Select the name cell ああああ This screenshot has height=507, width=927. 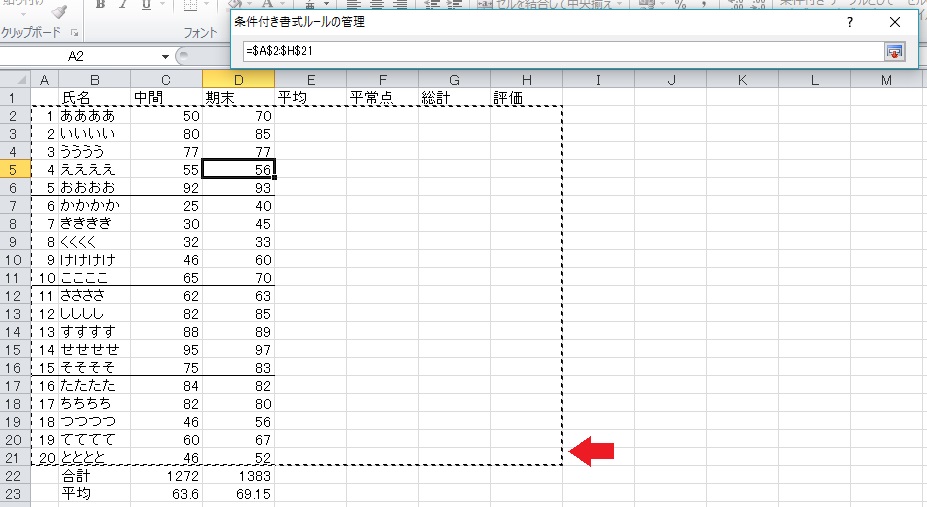(x=95, y=116)
